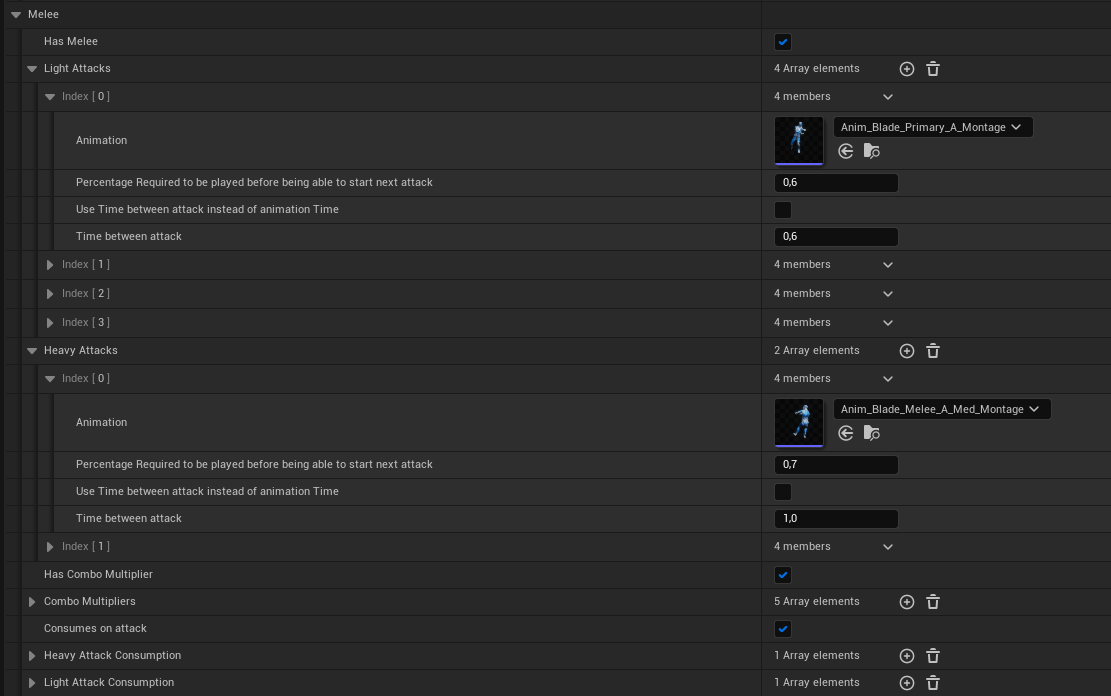Open Anim_Blade_Melee_A_Med_Montage asset dropdown
Screen dimensions: 1111x696
(941, 409)
